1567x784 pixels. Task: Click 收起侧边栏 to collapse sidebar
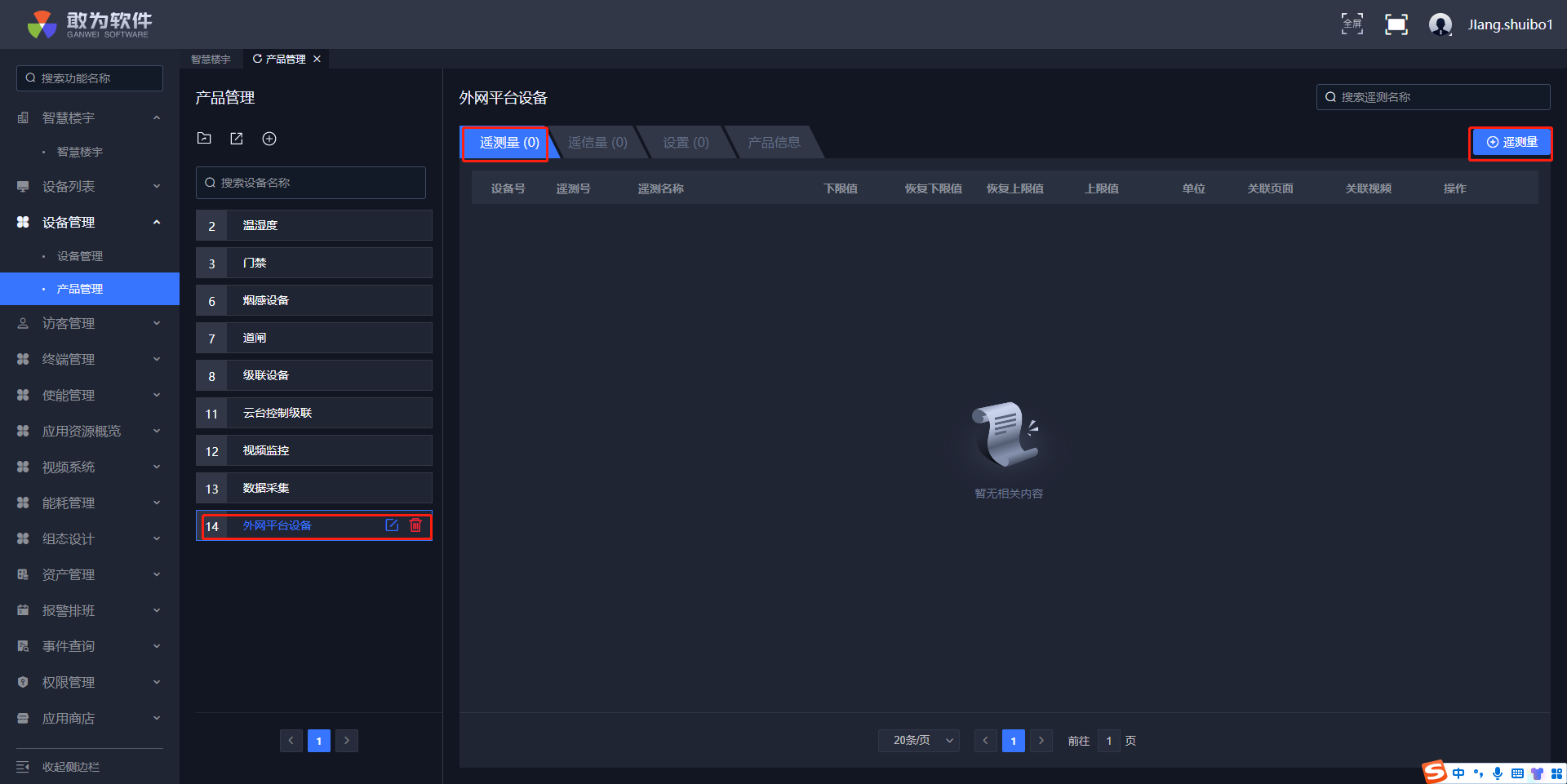pos(71,767)
